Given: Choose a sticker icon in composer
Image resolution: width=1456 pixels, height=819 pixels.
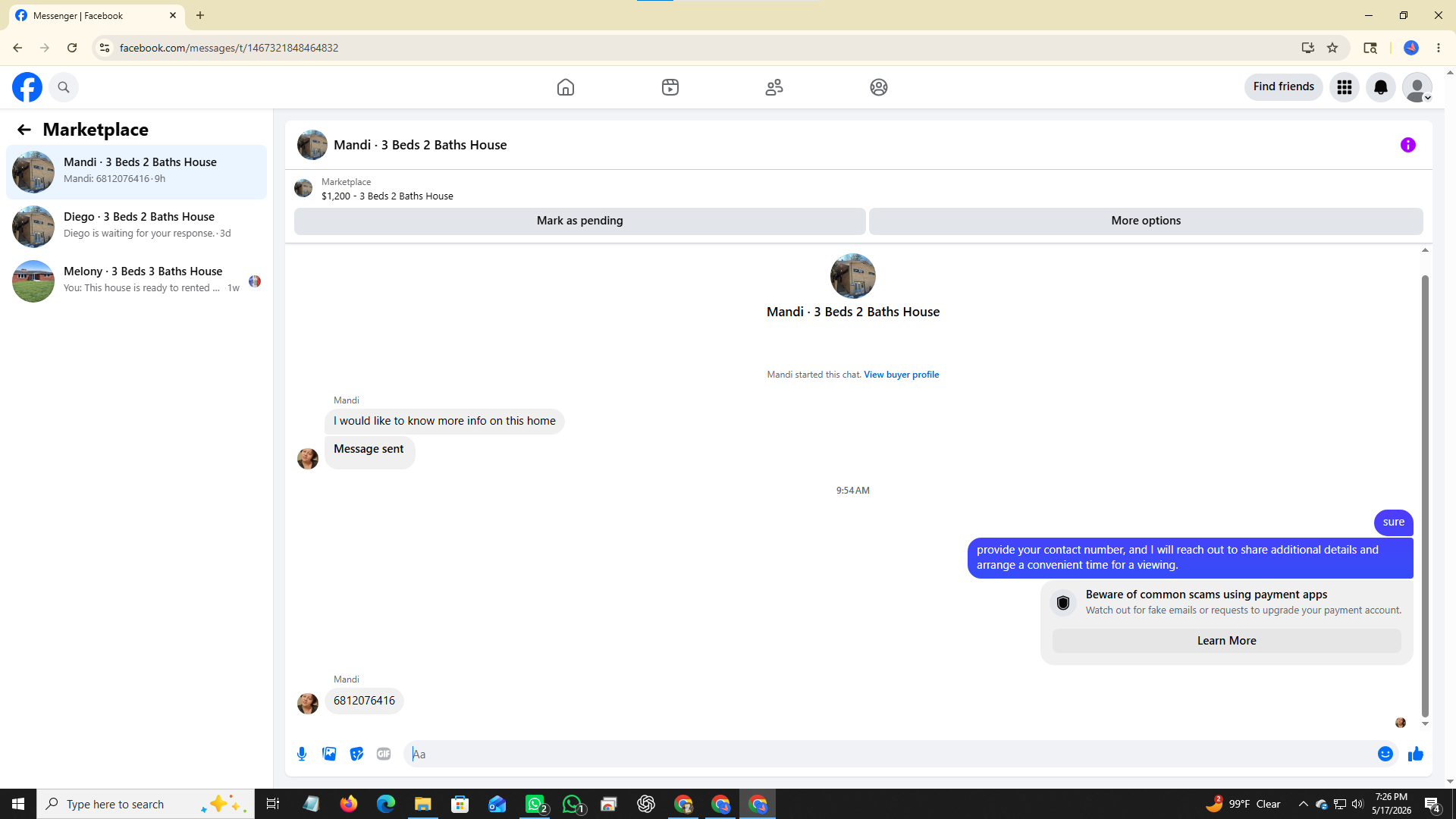Looking at the screenshot, I should pos(356,754).
